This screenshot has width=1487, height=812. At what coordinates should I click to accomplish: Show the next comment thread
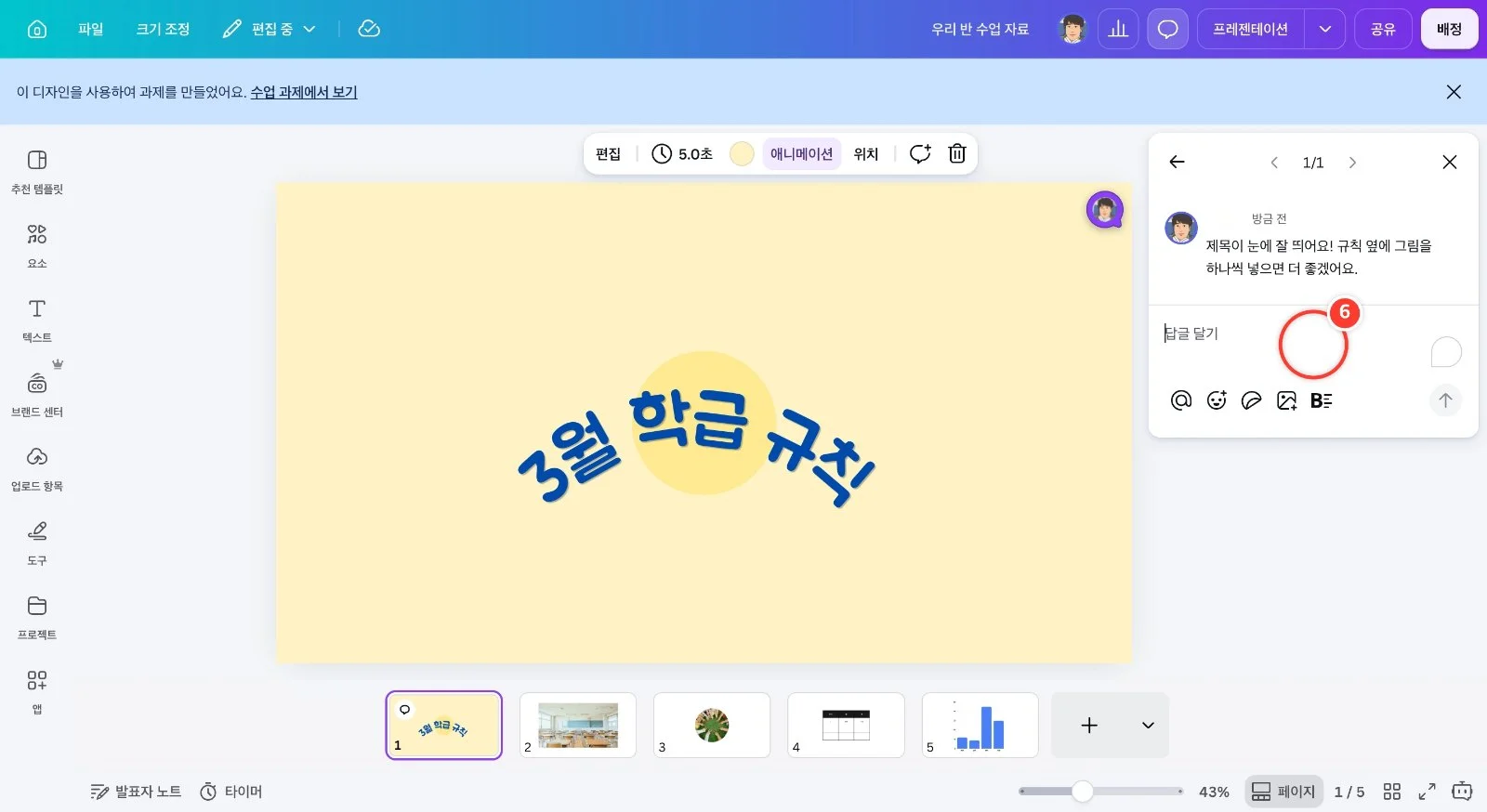coord(1352,163)
